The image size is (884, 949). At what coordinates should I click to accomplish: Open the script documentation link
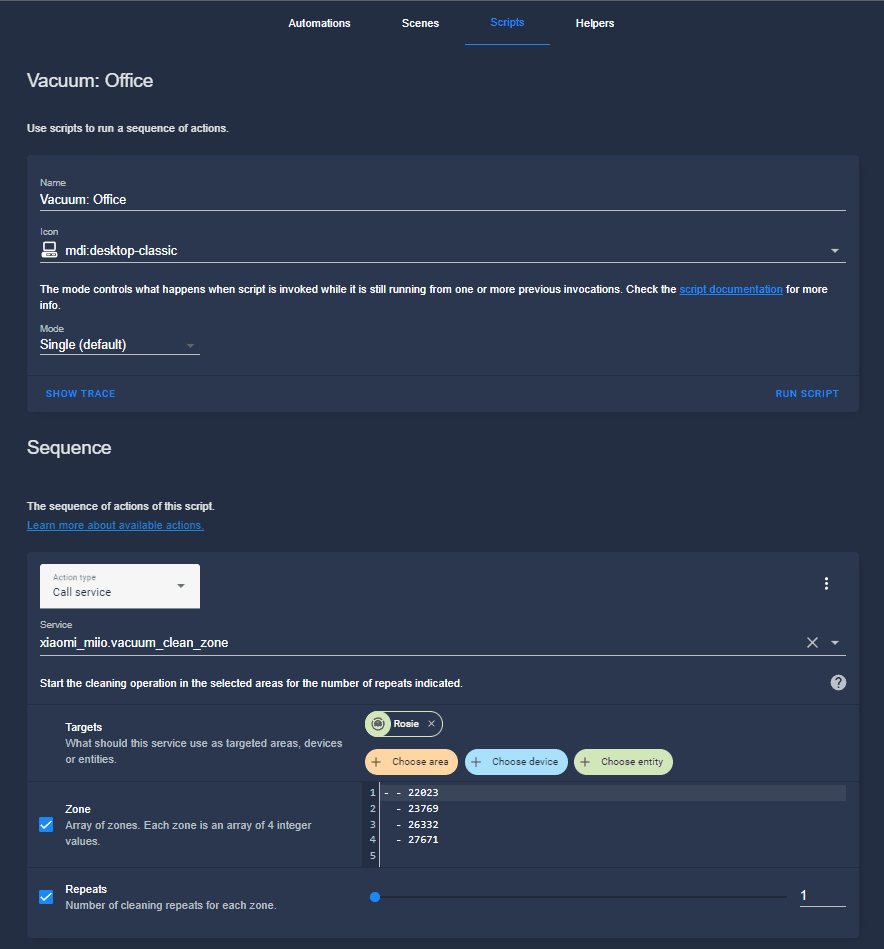coord(730,289)
